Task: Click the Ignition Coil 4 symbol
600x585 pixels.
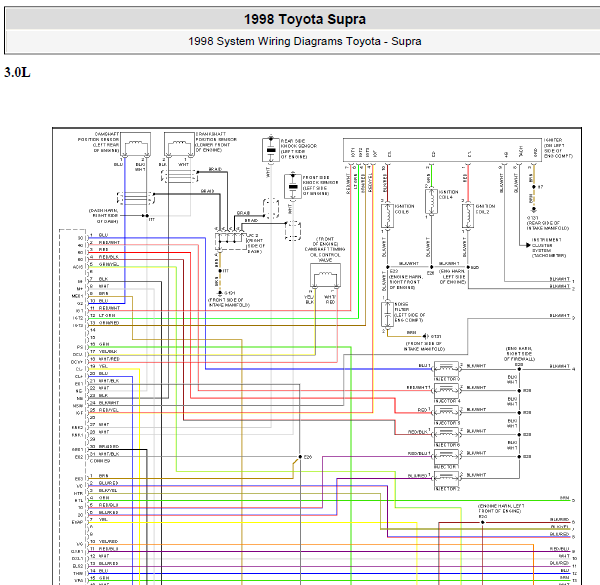Action: point(431,201)
